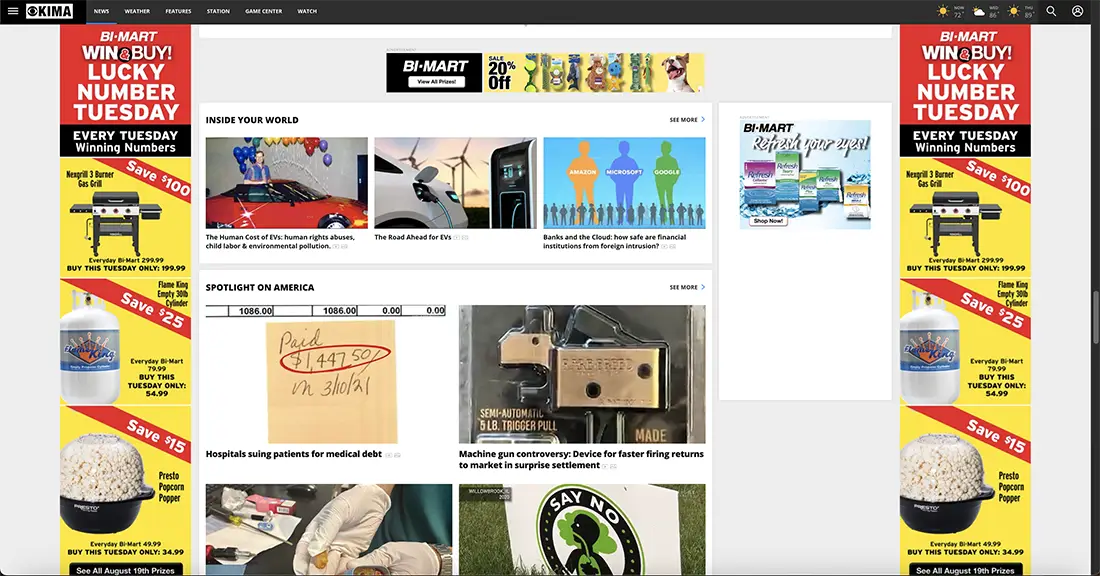The image size is (1100, 576).
Task: Click Inside Your World section heading
Action: point(252,120)
